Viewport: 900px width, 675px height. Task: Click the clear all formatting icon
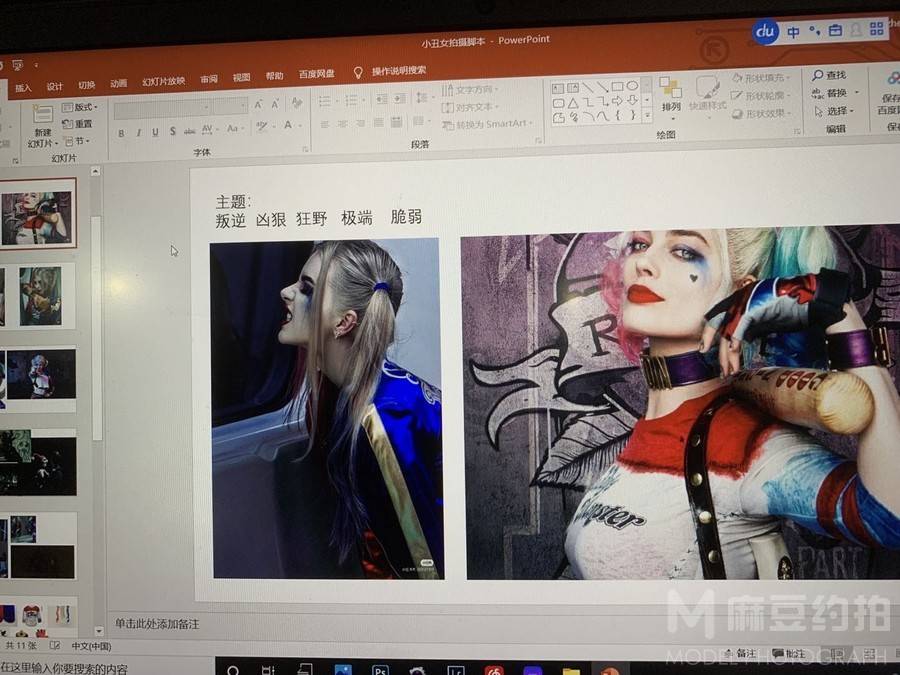point(297,103)
